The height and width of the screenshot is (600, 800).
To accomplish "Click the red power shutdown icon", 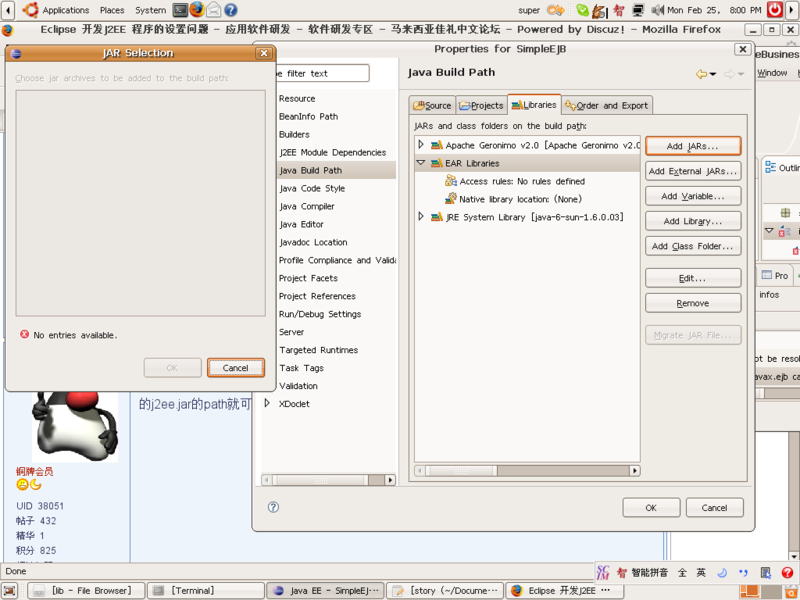I will coord(775,10).
